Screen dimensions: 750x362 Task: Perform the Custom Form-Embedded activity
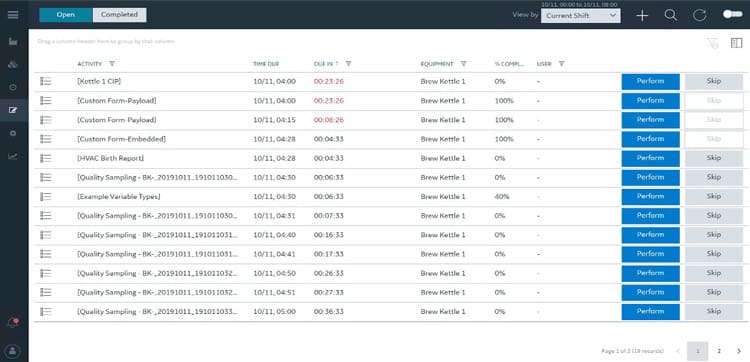[651, 139]
